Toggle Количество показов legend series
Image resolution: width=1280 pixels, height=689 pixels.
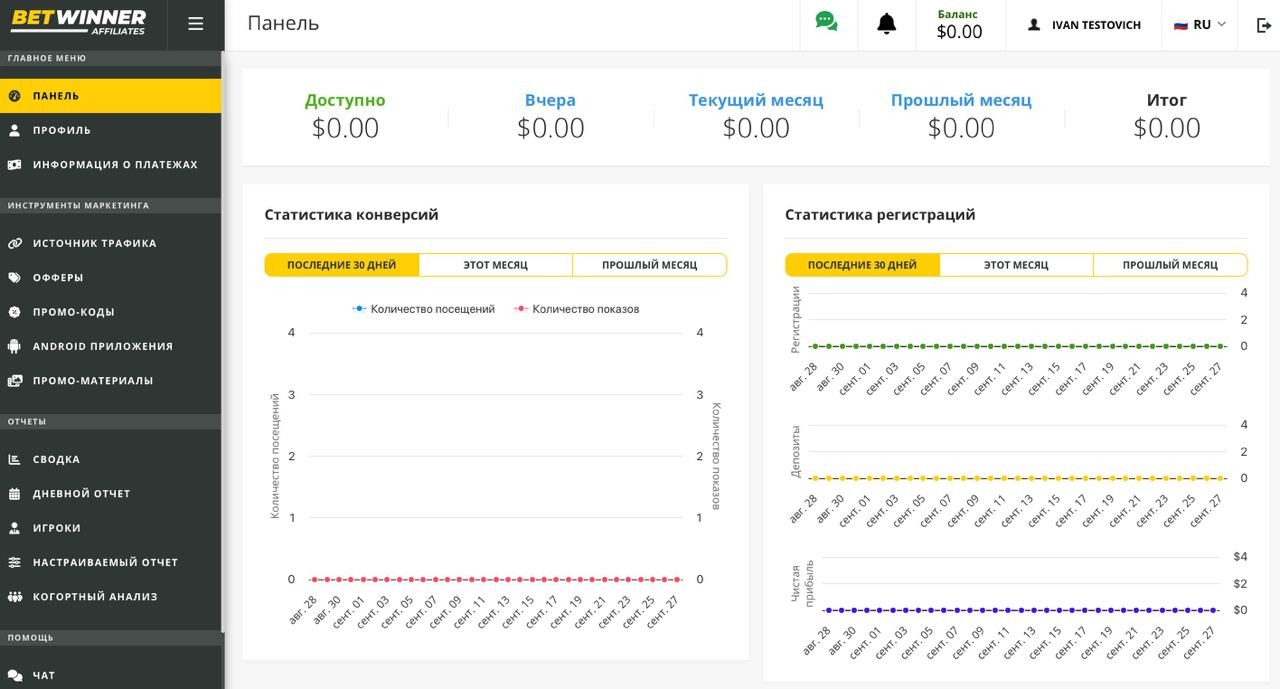click(x=577, y=309)
